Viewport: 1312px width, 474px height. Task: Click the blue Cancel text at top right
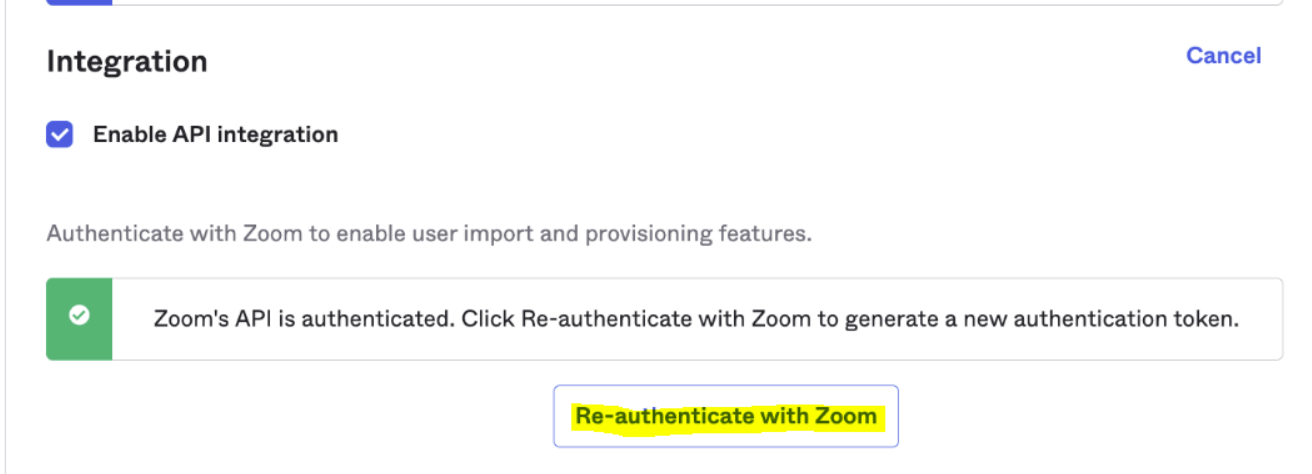click(x=1223, y=56)
